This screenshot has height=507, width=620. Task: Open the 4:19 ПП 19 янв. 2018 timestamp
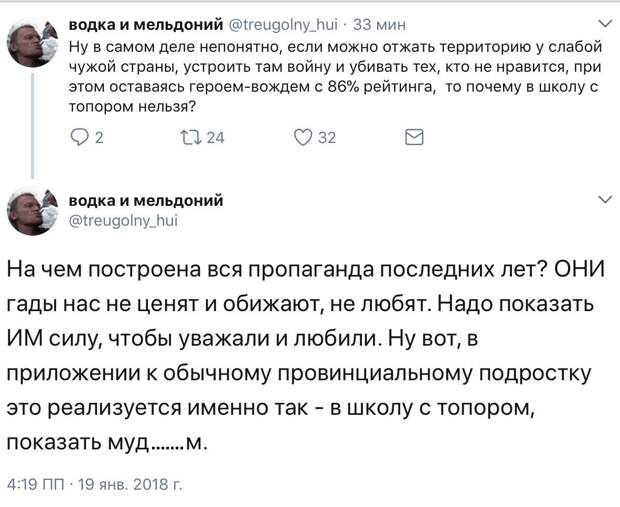coord(95,484)
